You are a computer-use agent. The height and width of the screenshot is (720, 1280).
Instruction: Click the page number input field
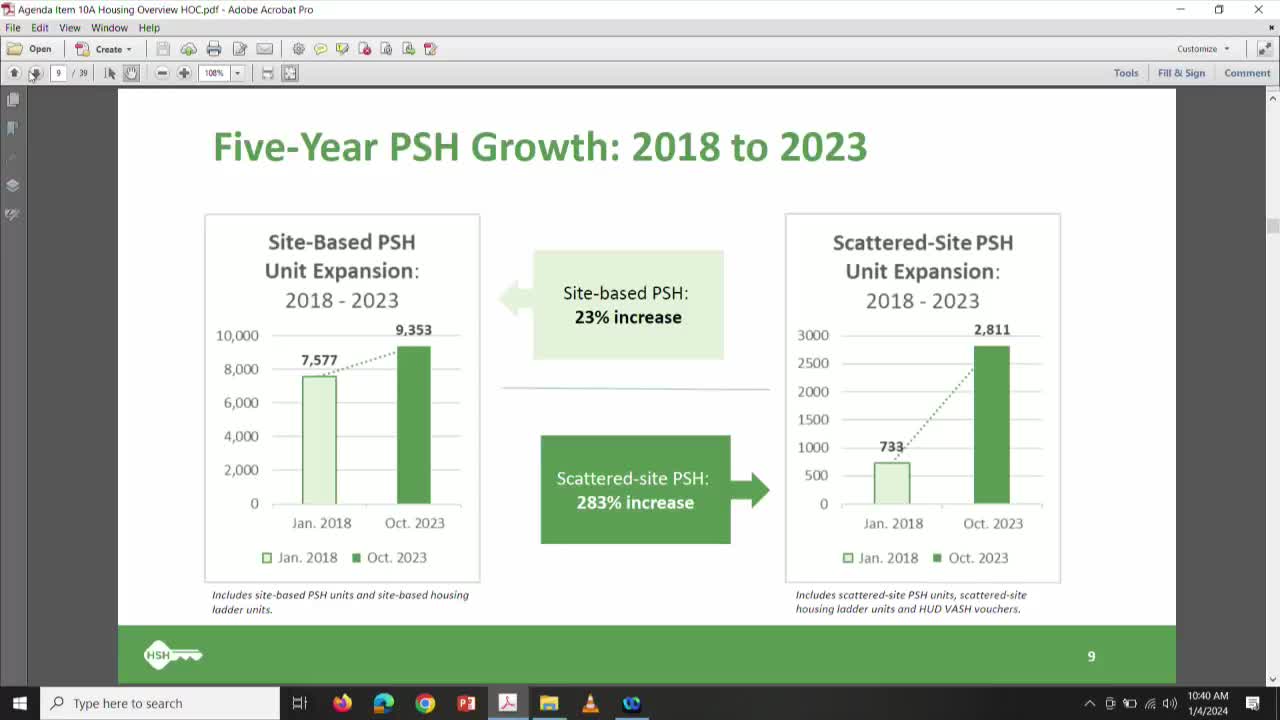(x=59, y=73)
